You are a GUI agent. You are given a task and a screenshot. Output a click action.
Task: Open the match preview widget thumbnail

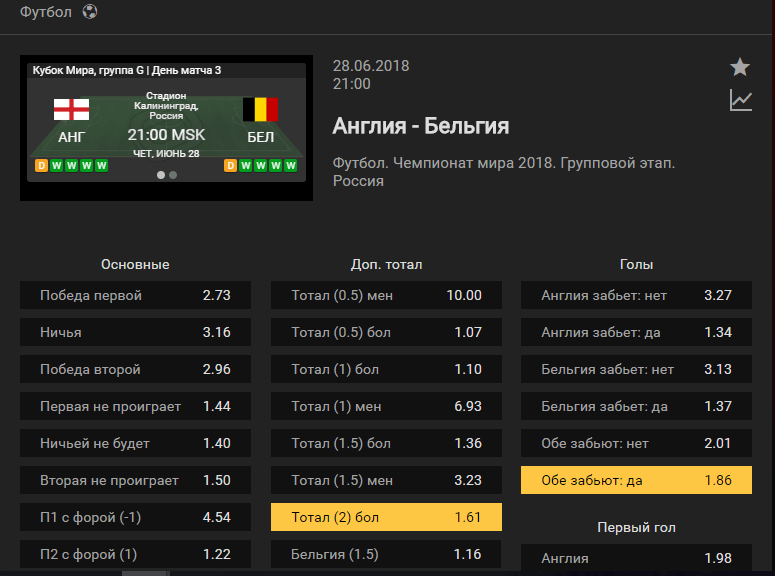[166, 128]
